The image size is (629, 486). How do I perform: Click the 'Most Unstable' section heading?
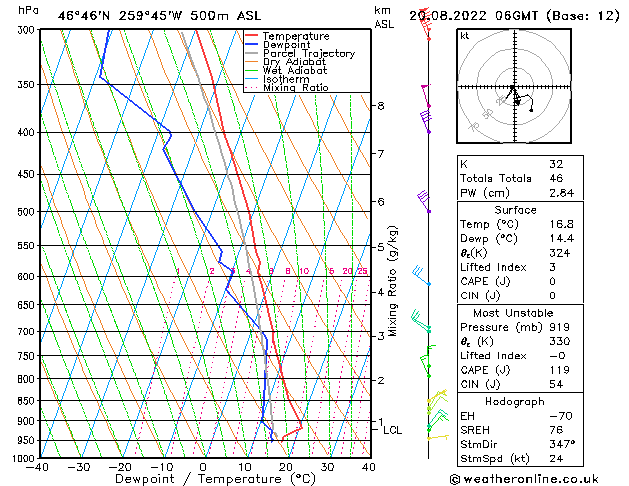point(513,313)
